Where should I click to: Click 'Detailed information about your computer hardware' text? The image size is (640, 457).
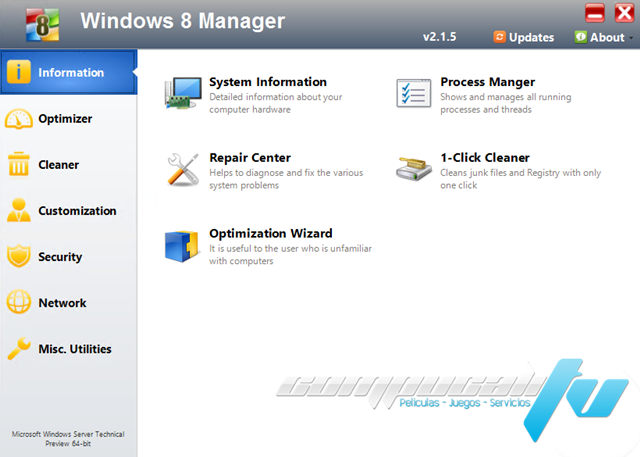point(276,103)
